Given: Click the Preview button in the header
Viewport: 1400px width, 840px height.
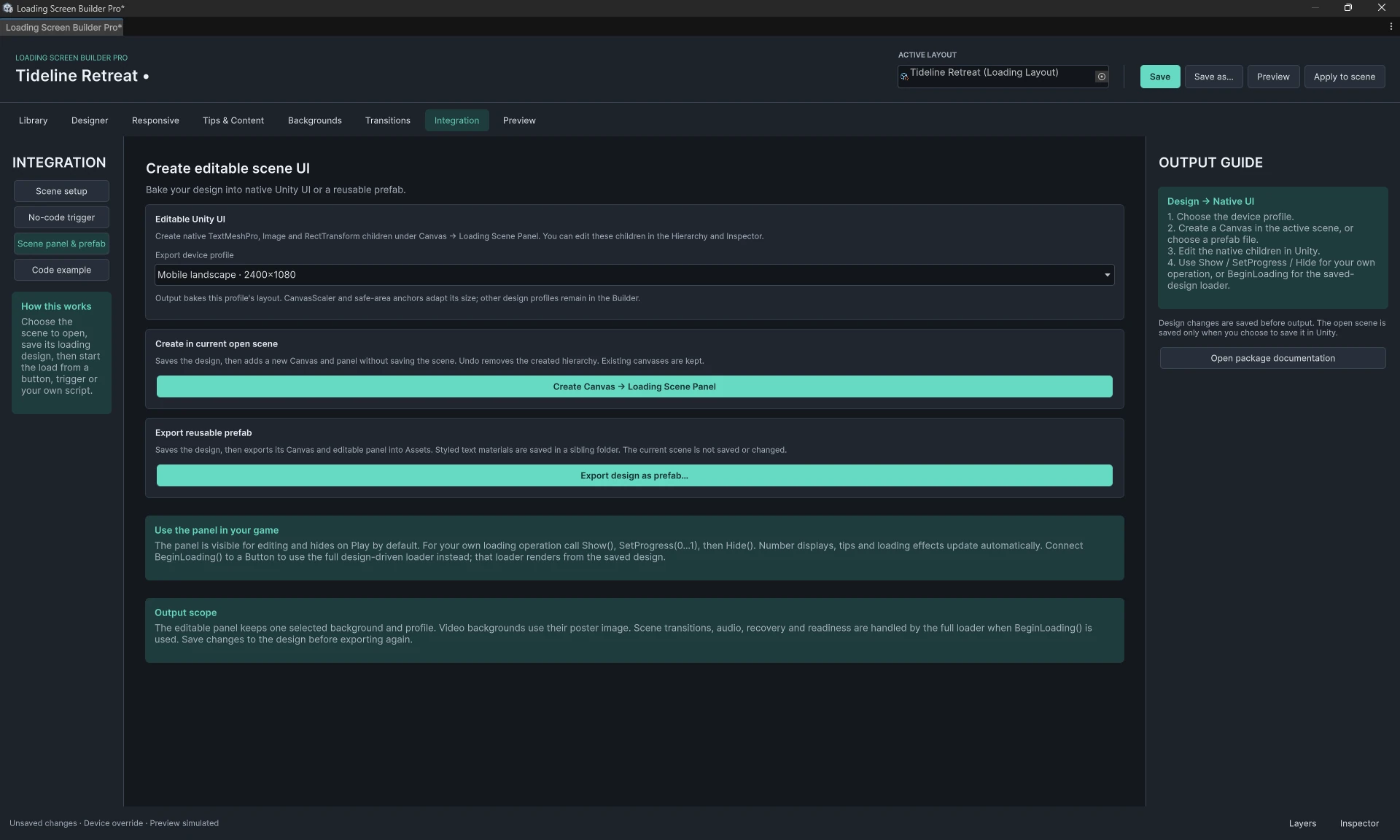Looking at the screenshot, I should (x=1273, y=77).
